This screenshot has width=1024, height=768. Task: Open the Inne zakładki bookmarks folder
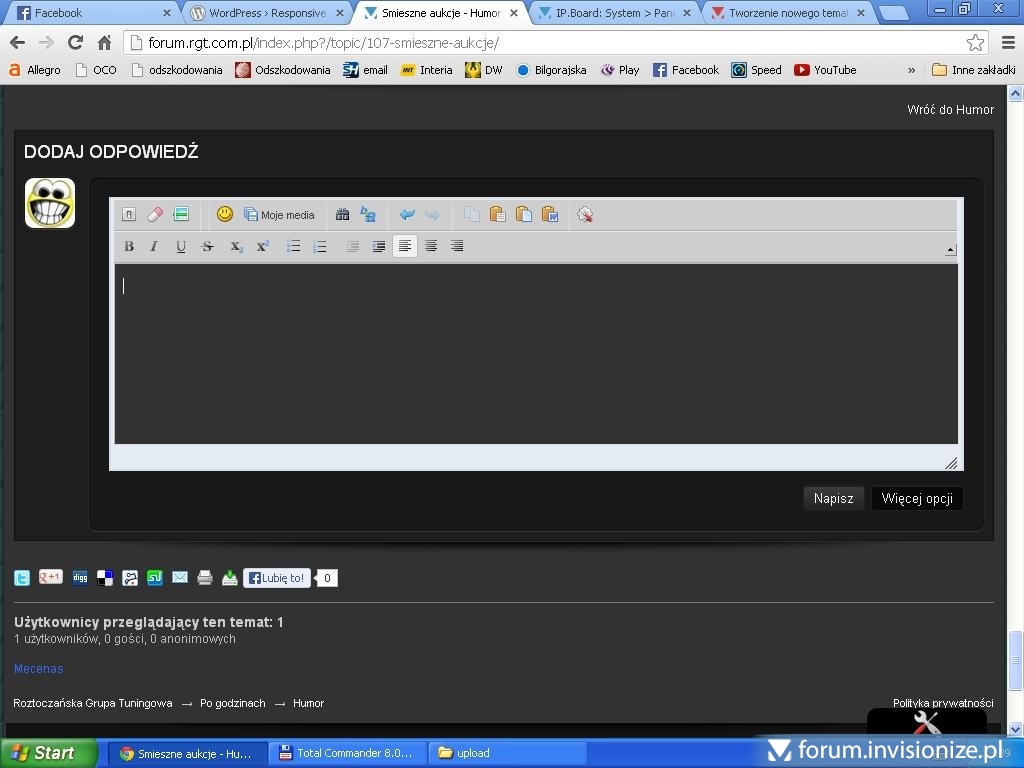[x=973, y=70]
